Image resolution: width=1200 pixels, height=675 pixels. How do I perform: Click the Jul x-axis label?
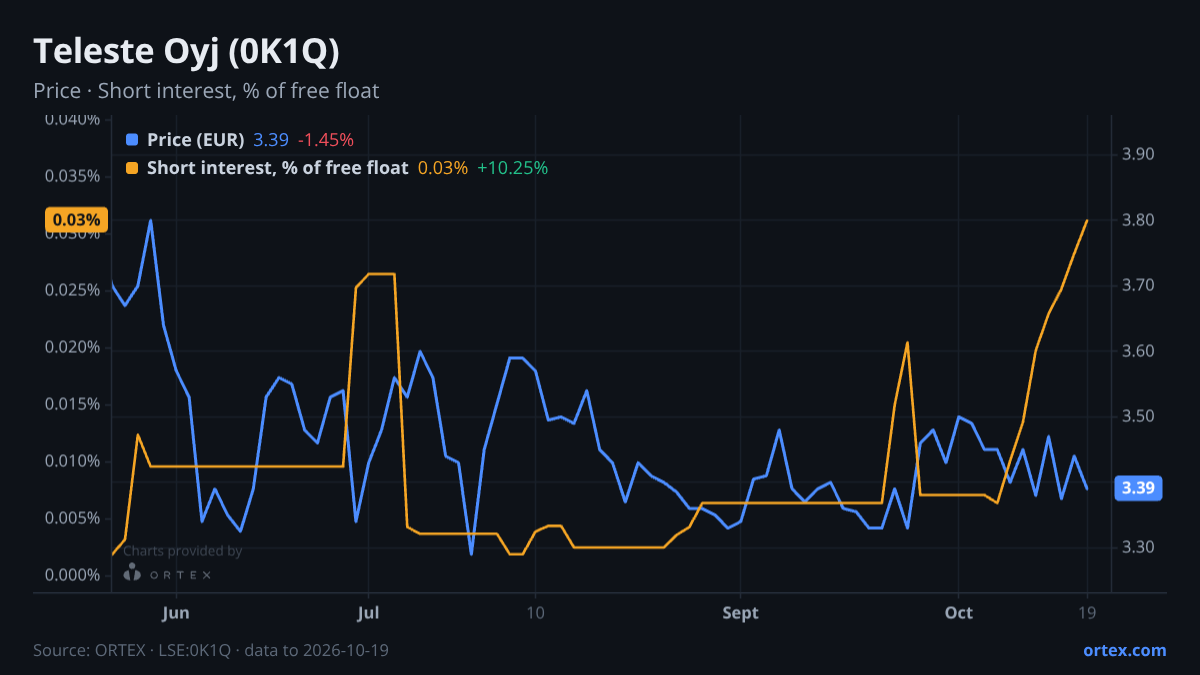[x=368, y=612]
